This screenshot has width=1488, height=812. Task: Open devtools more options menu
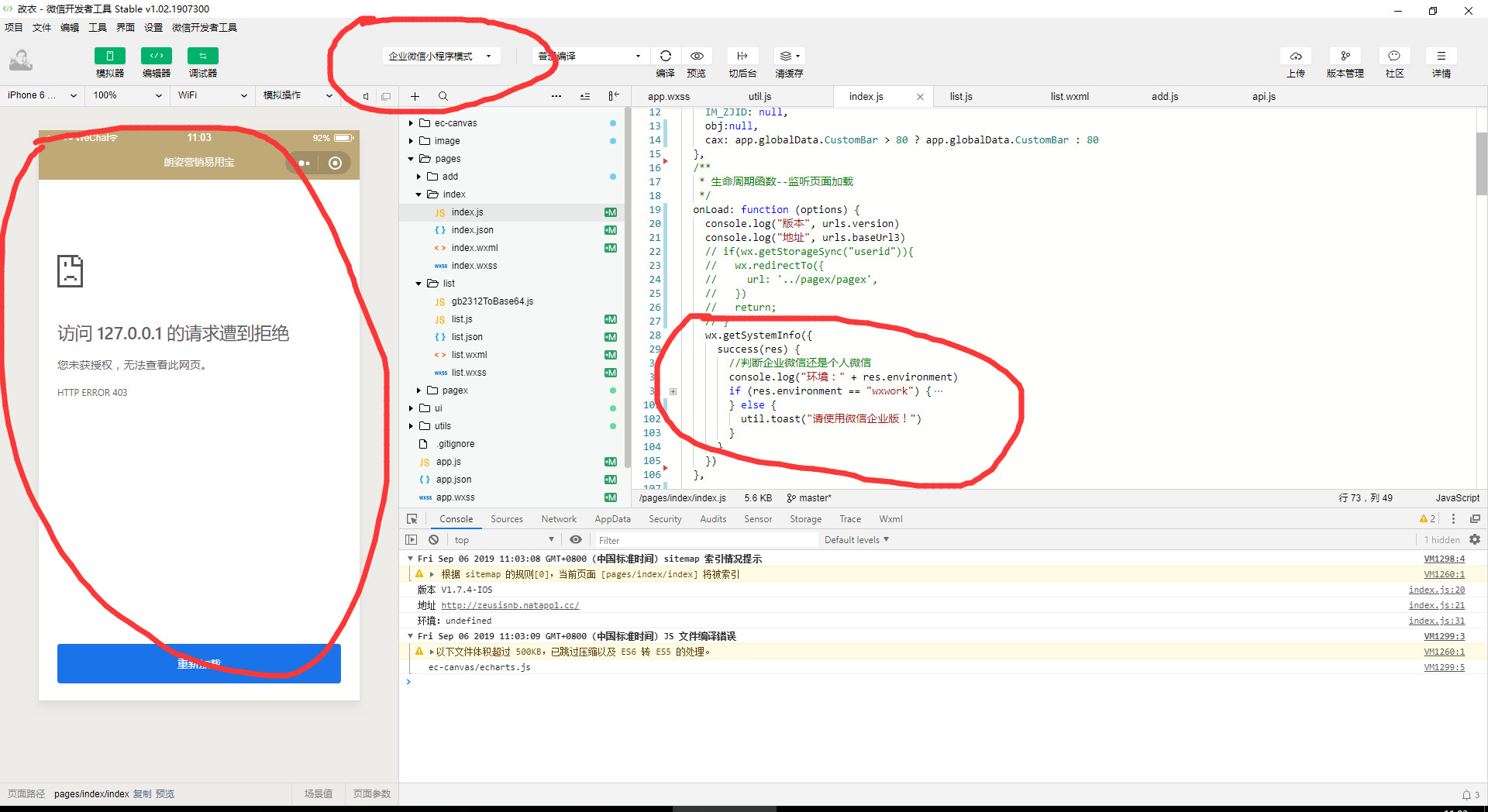point(1453,519)
